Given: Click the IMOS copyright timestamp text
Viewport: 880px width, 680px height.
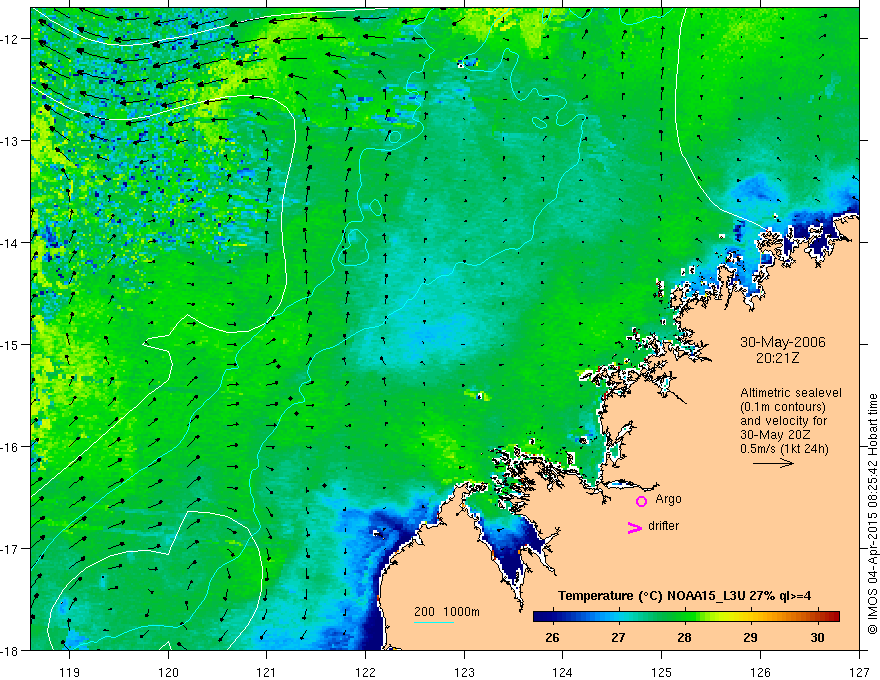Looking at the screenshot, I should pyautogui.click(x=872, y=514).
